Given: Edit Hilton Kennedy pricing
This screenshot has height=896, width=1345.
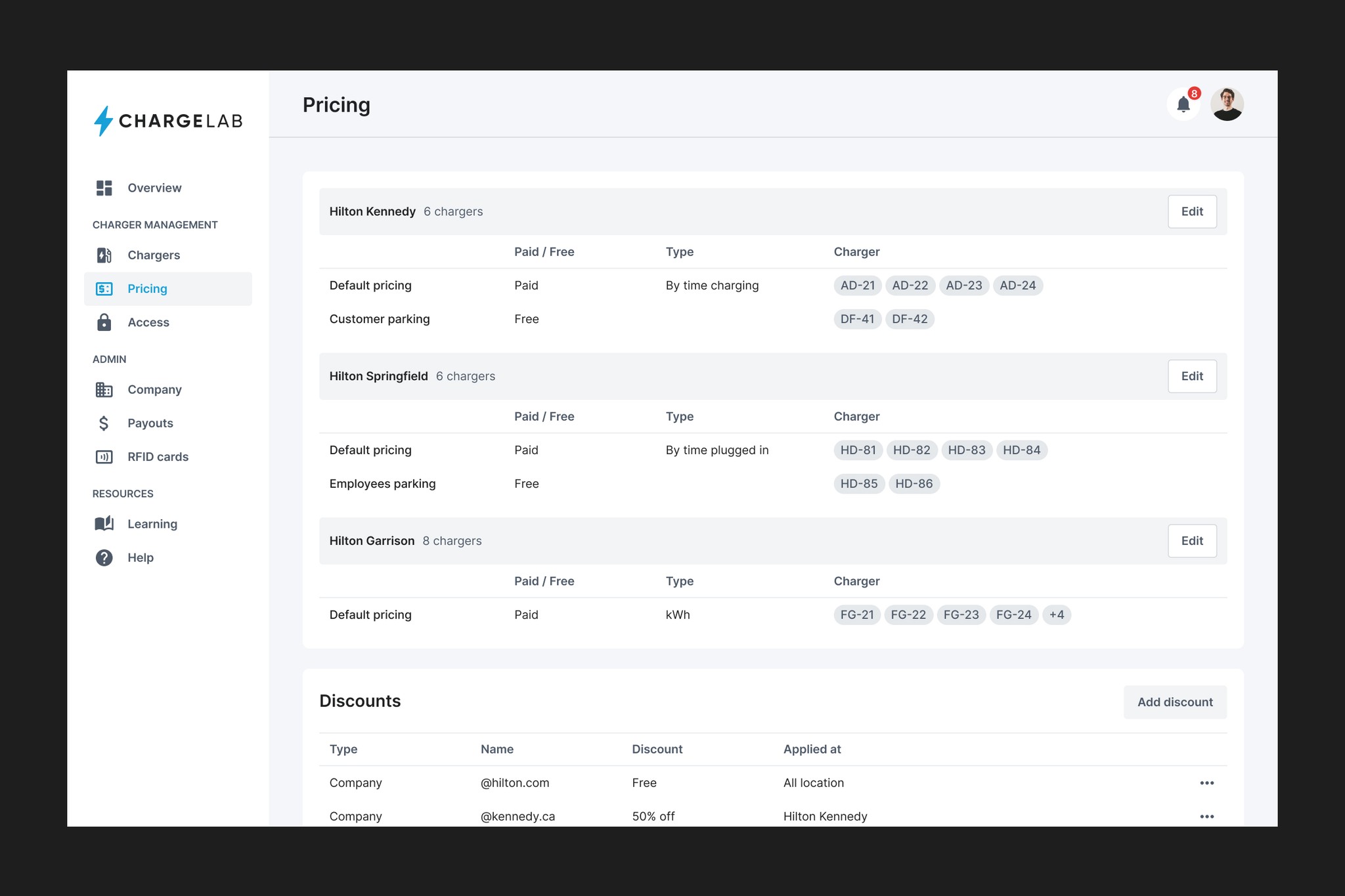Looking at the screenshot, I should (1191, 211).
